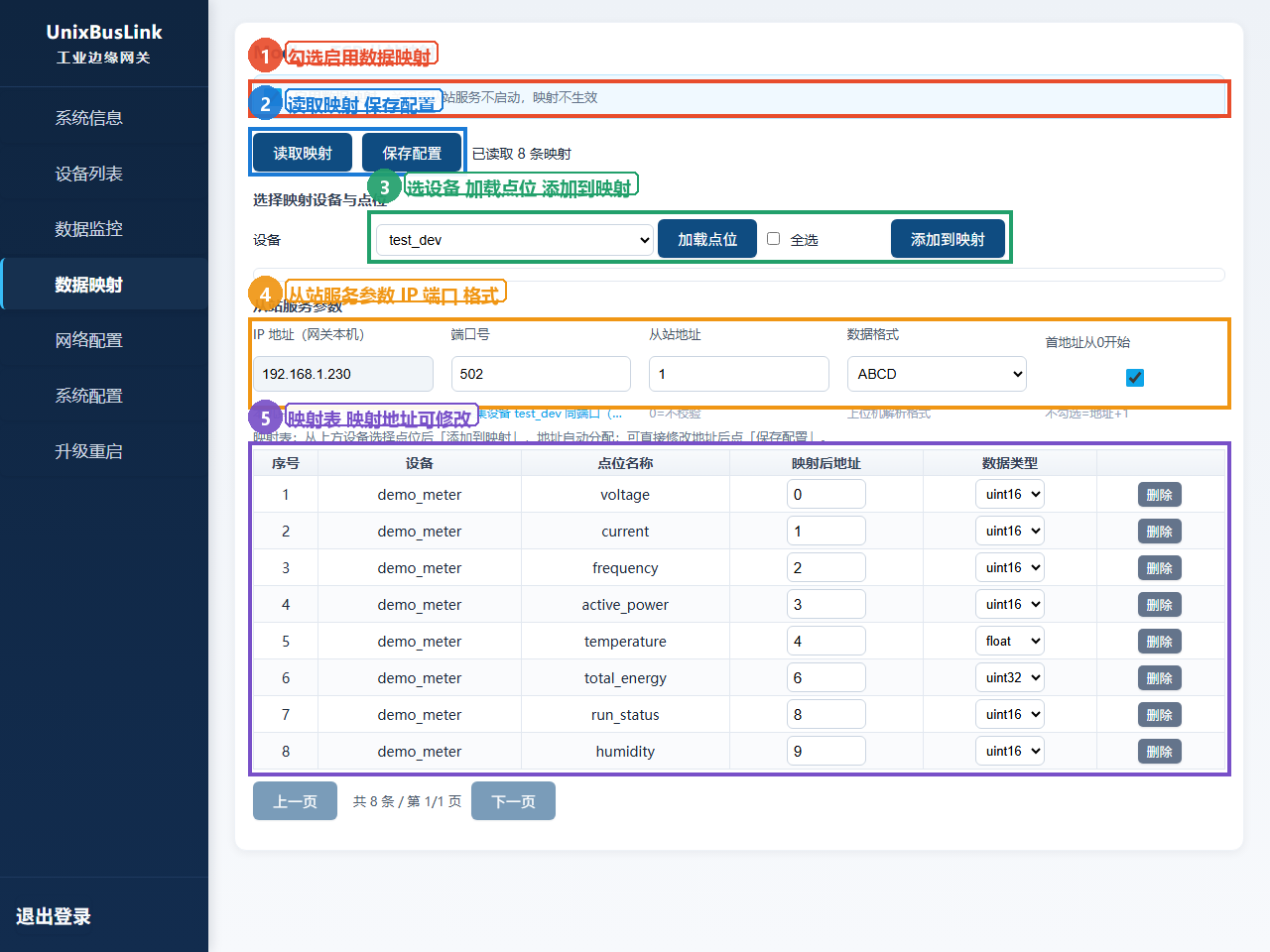Screen dimensions: 1270x952
Task: Open the 数据格式 ABCD dropdown
Action: [x=937, y=374]
